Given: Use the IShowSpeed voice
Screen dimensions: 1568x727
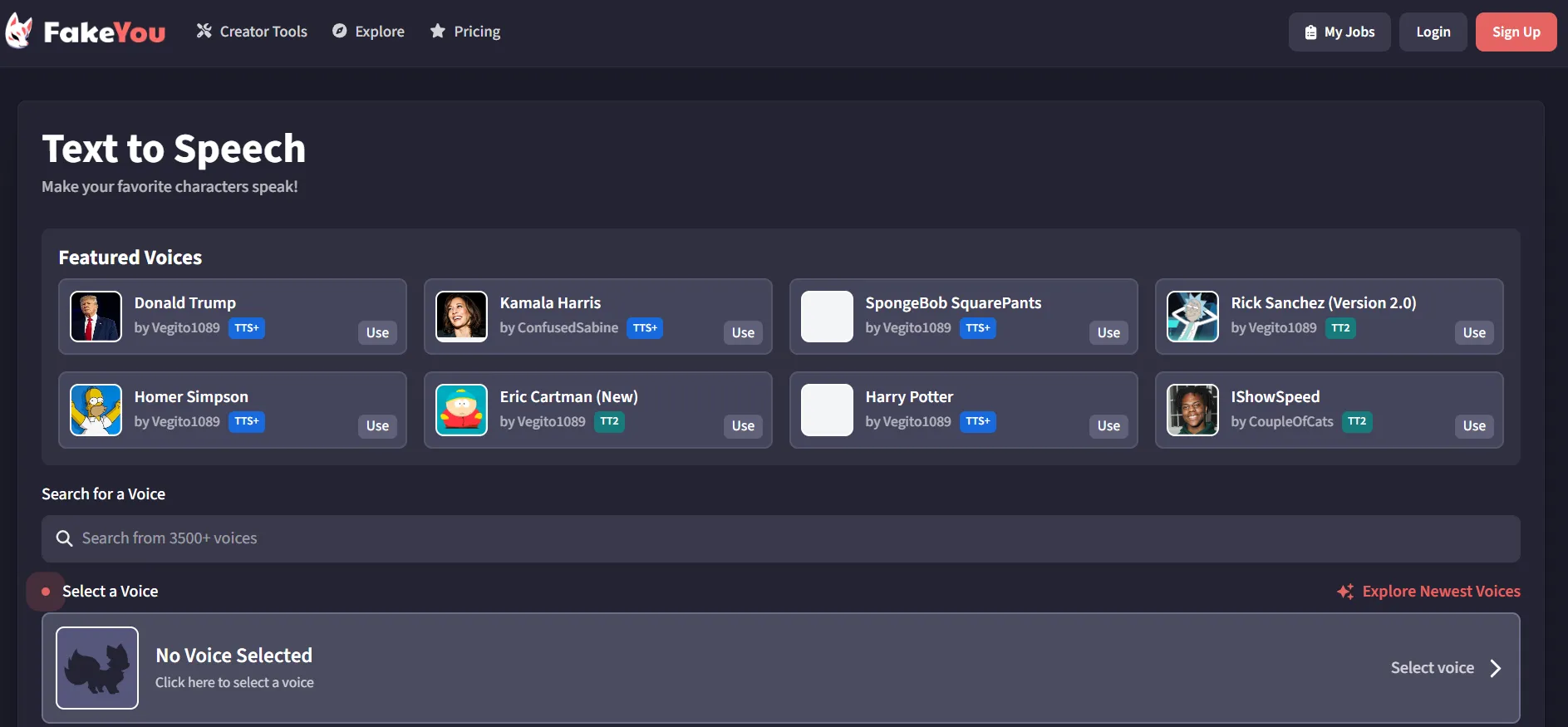Looking at the screenshot, I should pyautogui.click(x=1474, y=425).
